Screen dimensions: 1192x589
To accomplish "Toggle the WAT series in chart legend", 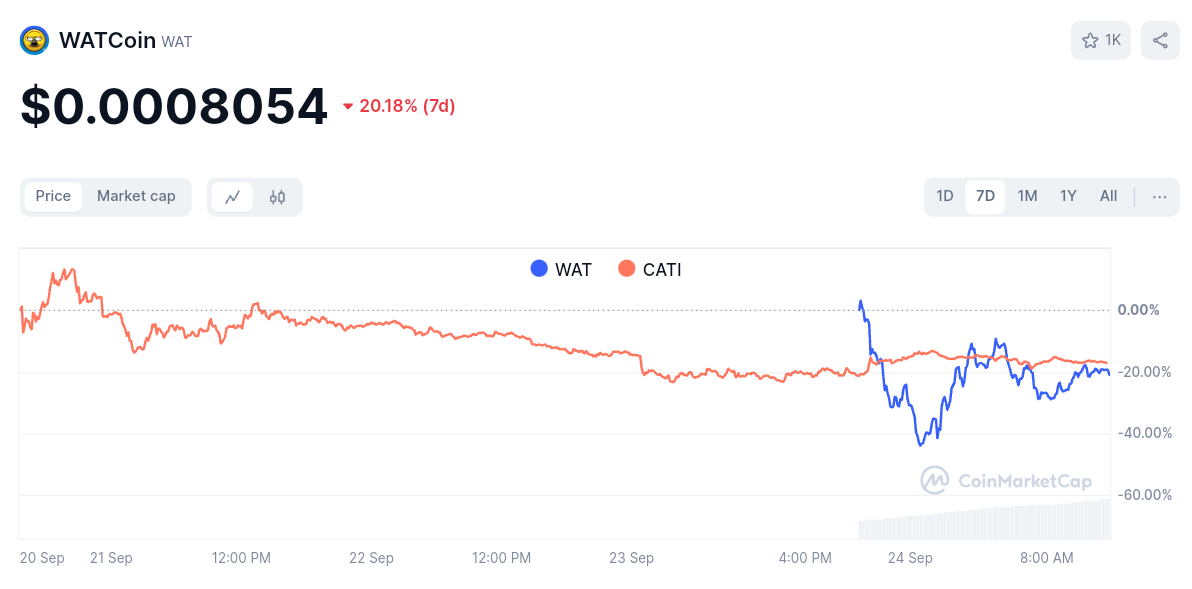I will (561, 269).
